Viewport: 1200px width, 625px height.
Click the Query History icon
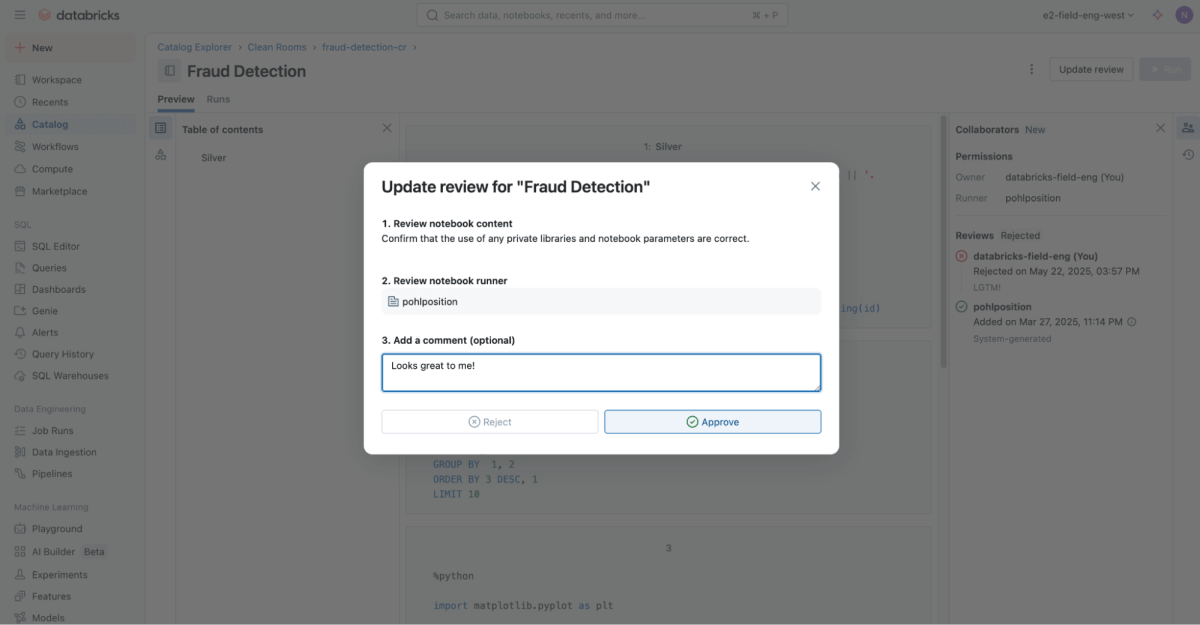[20, 354]
